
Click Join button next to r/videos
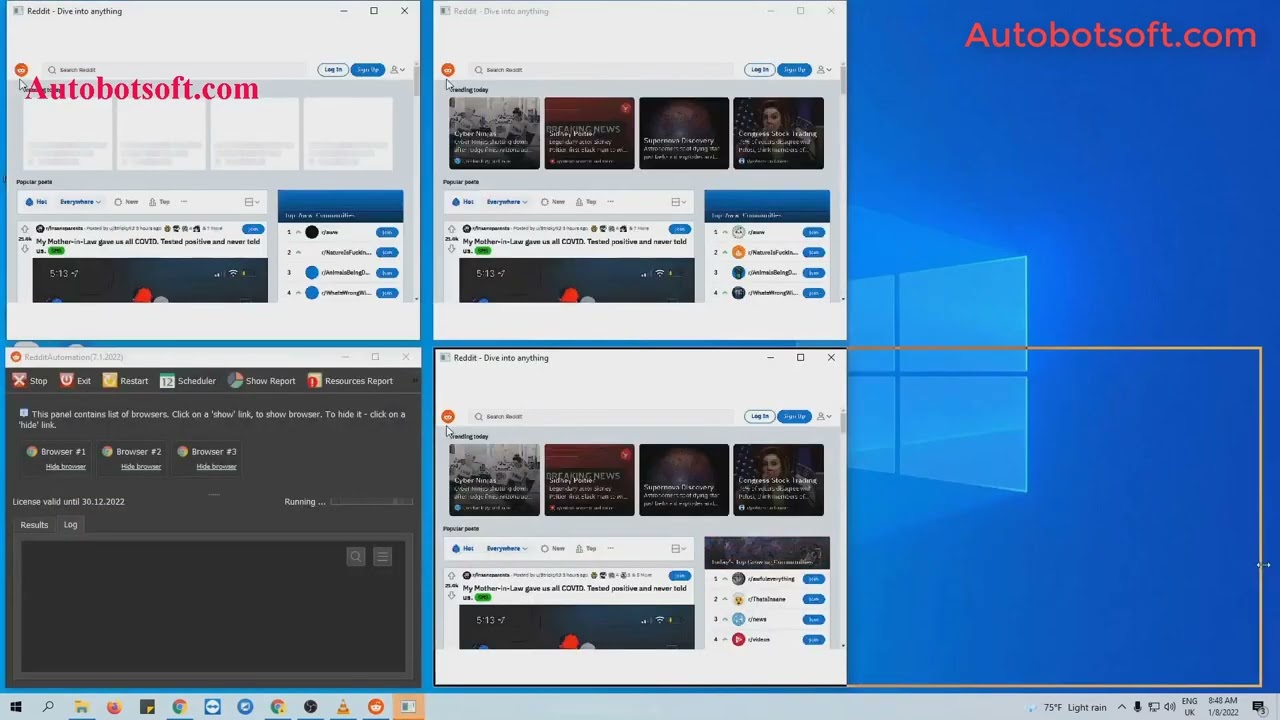coord(814,639)
